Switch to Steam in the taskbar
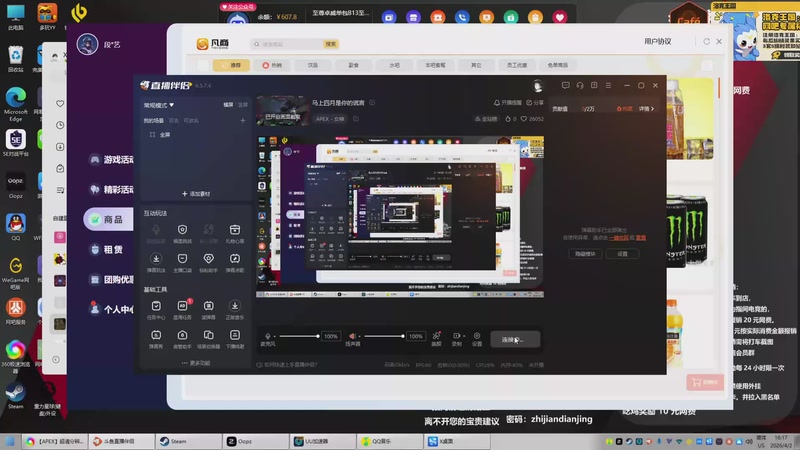The width and height of the screenshot is (800, 450). pos(188,441)
